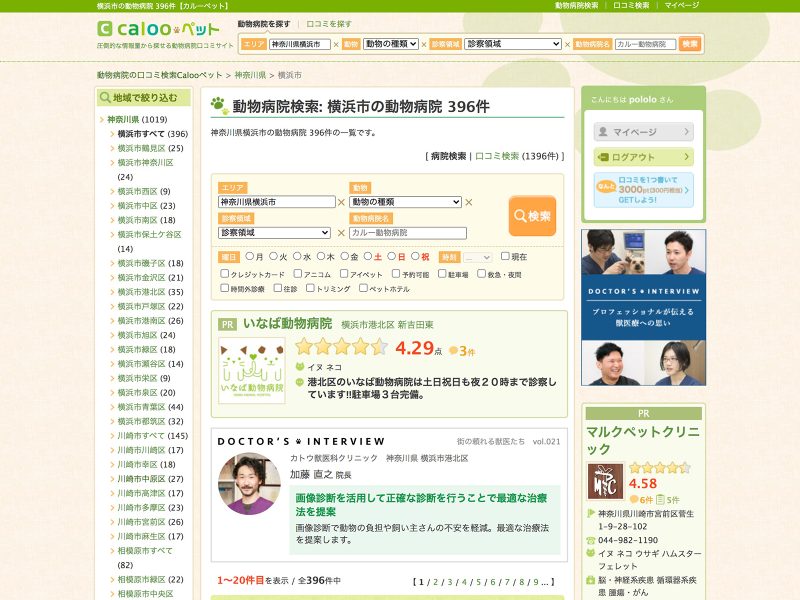Click the マルクペットクリニック logo thumbnail
This screenshot has width=800, height=600.
tap(605, 481)
